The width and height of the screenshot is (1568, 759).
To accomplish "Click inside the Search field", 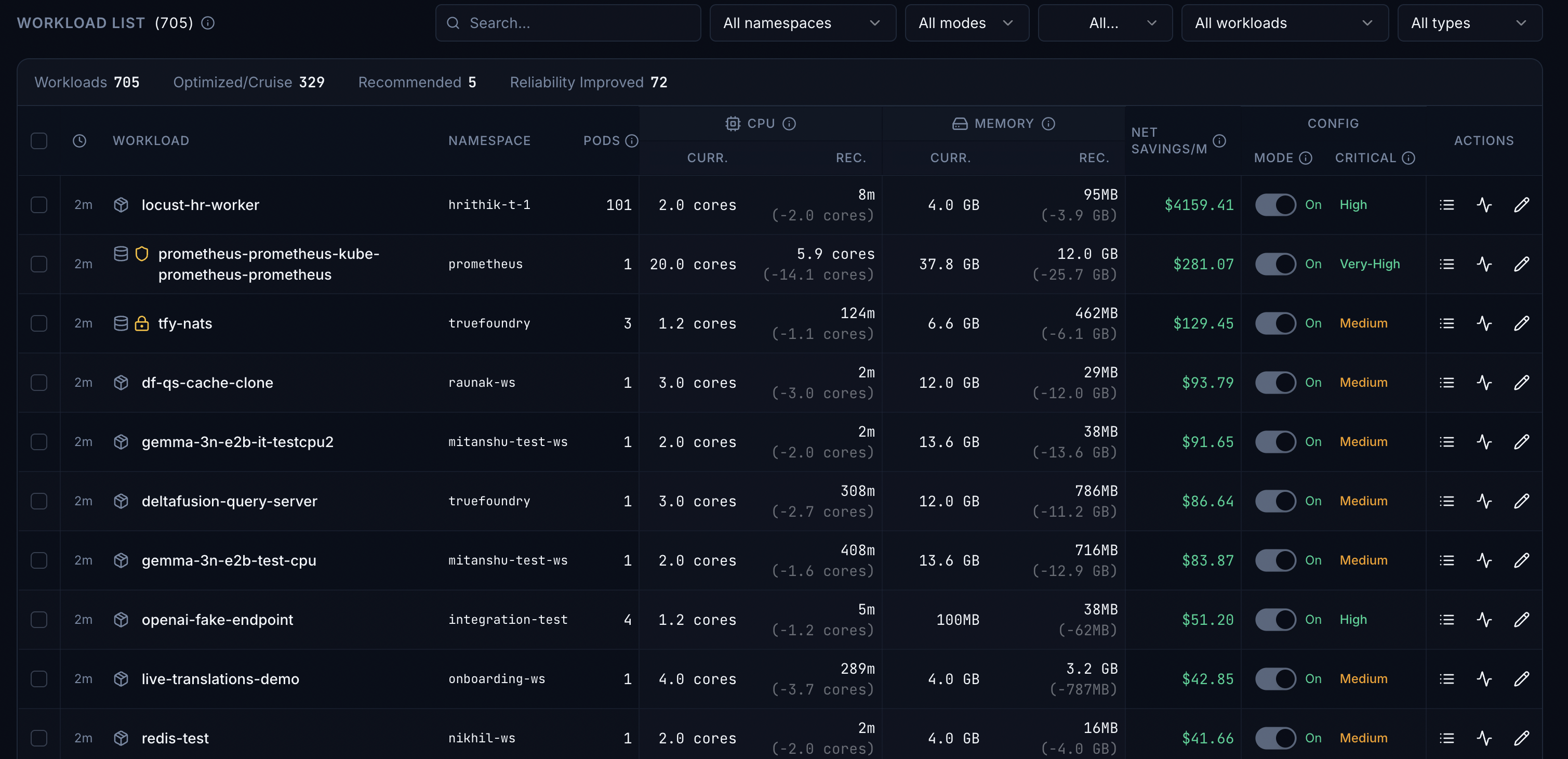I will pos(567,22).
